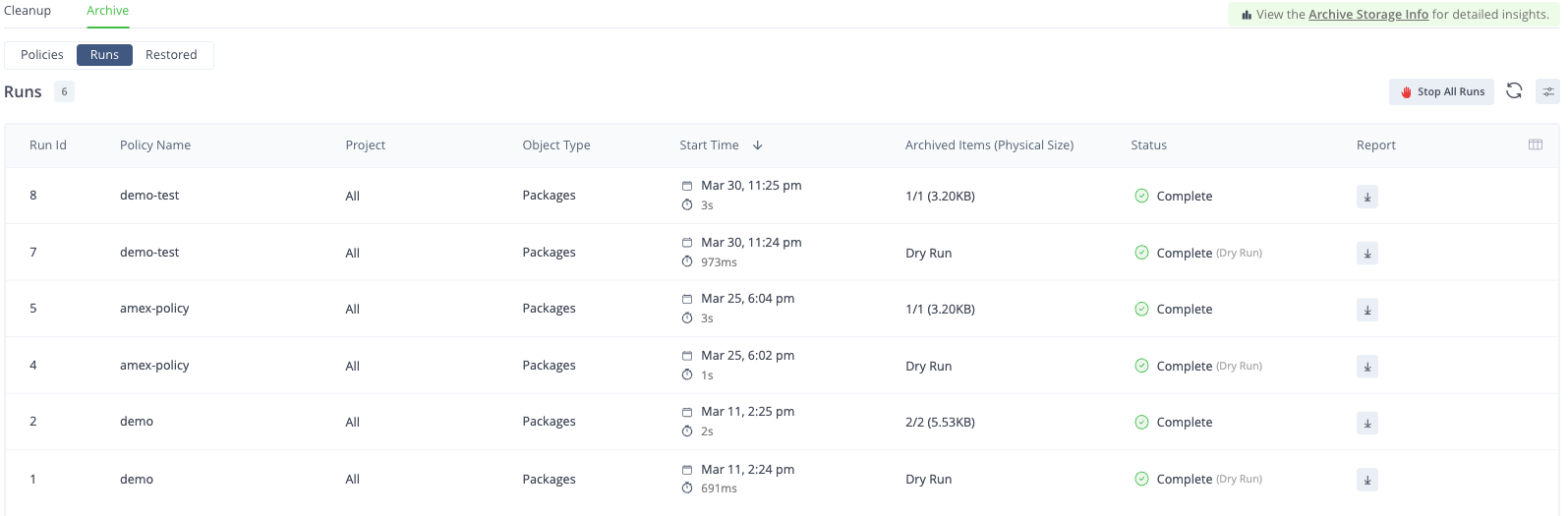Sort by Start Time arrow
1568x516 pixels.
pos(757,145)
